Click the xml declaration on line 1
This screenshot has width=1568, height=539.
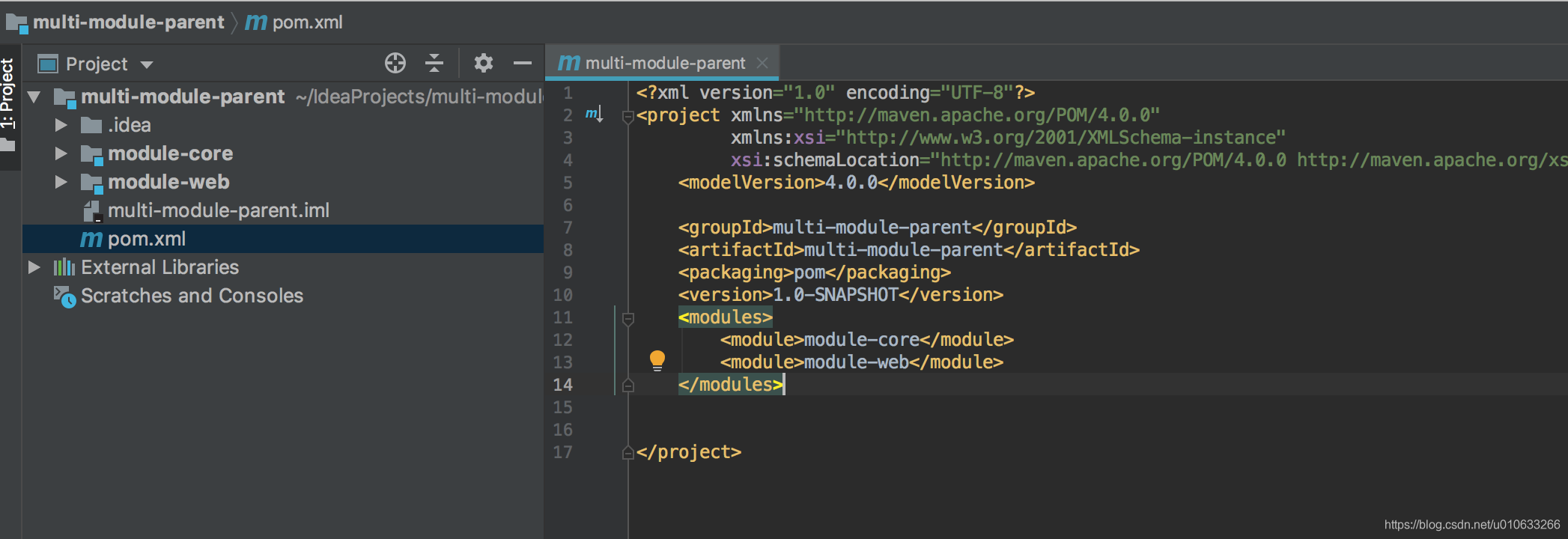point(835,93)
